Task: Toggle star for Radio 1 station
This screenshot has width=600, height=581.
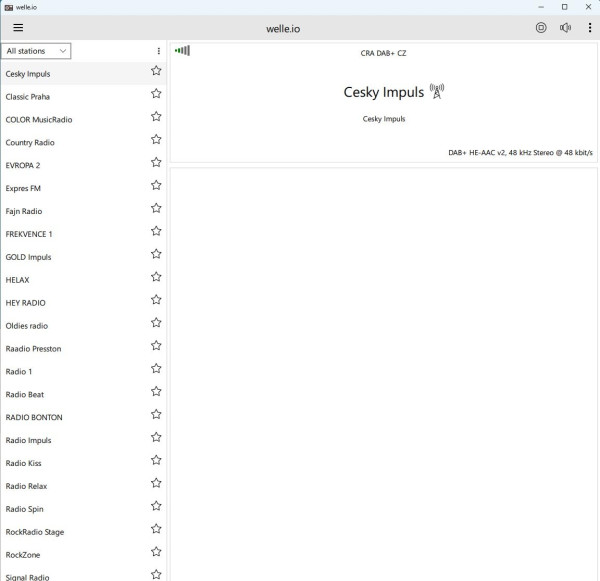Action: coord(156,369)
